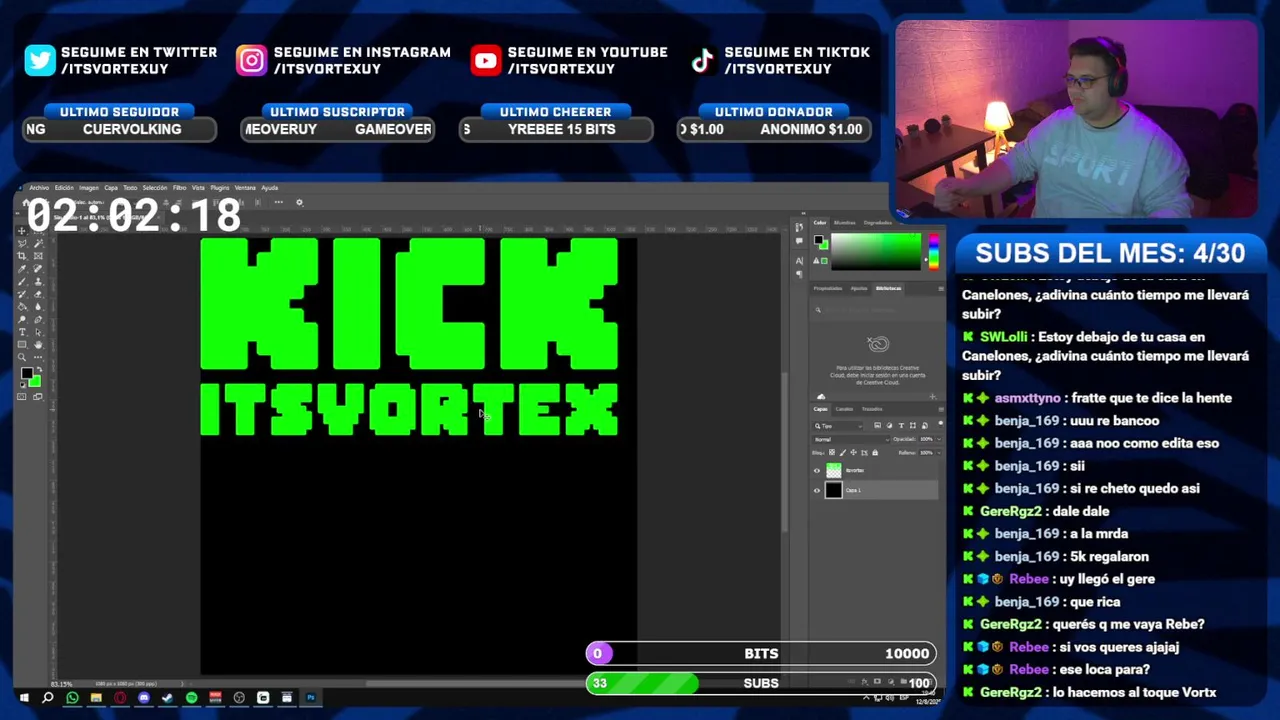Select the Capa 1 layer thumbnail

[x=834, y=490]
